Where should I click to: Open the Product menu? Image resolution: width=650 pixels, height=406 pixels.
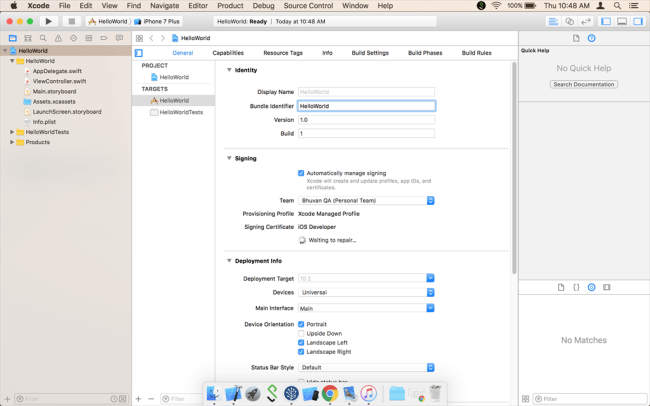[230, 6]
